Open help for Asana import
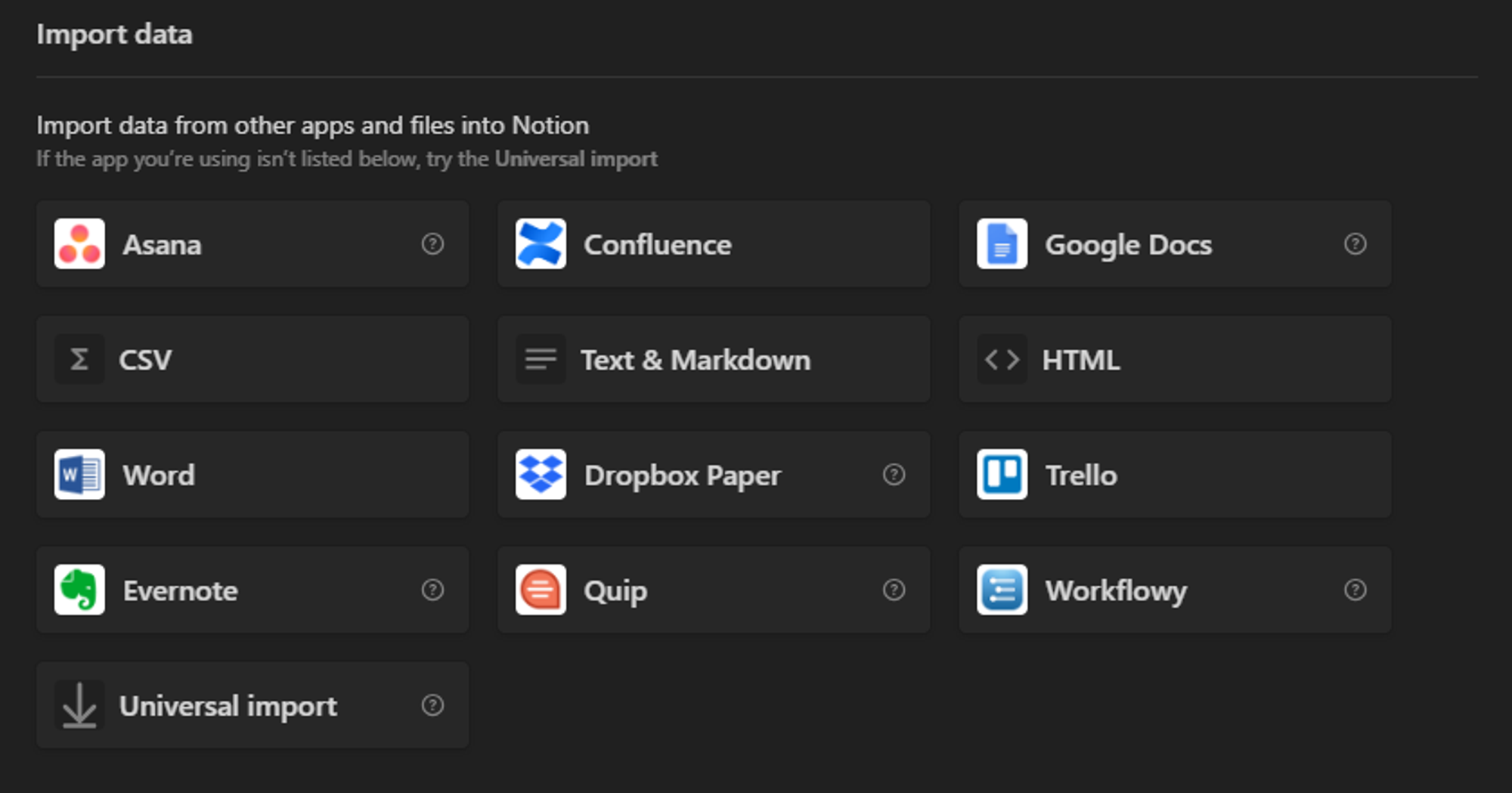This screenshot has height=793, width=1512. pos(432,244)
